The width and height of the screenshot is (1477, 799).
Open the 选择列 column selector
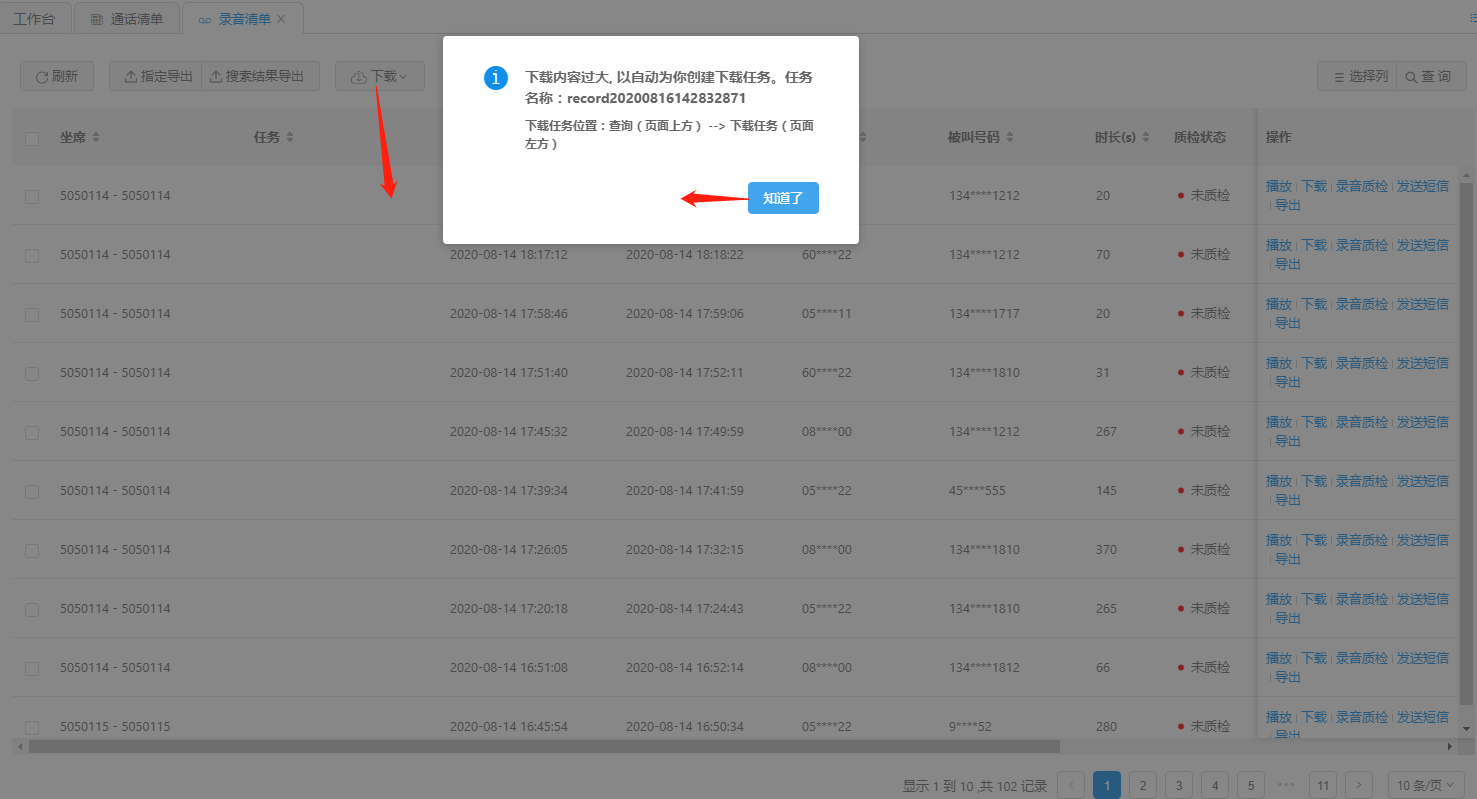click(1357, 77)
